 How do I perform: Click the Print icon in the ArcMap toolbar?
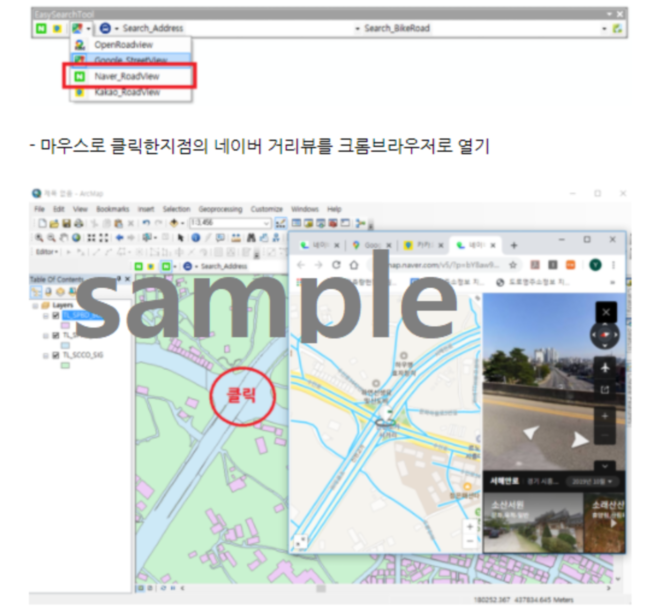pos(79,223)
